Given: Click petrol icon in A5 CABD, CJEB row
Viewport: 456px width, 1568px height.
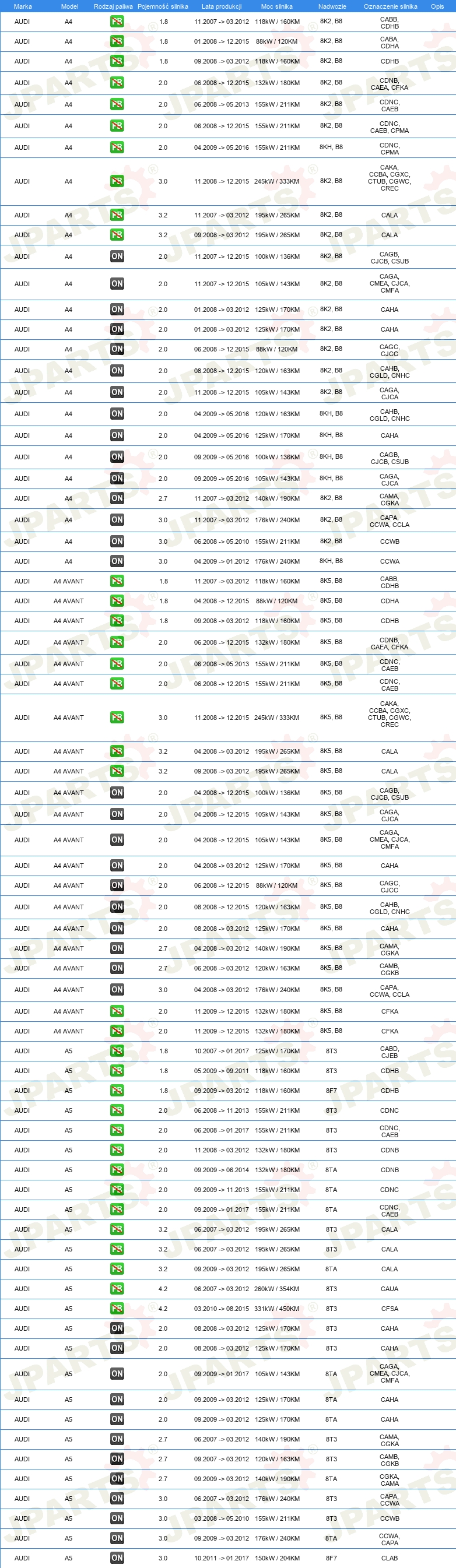Looking at the screenshot, I should coord(117,1051).
